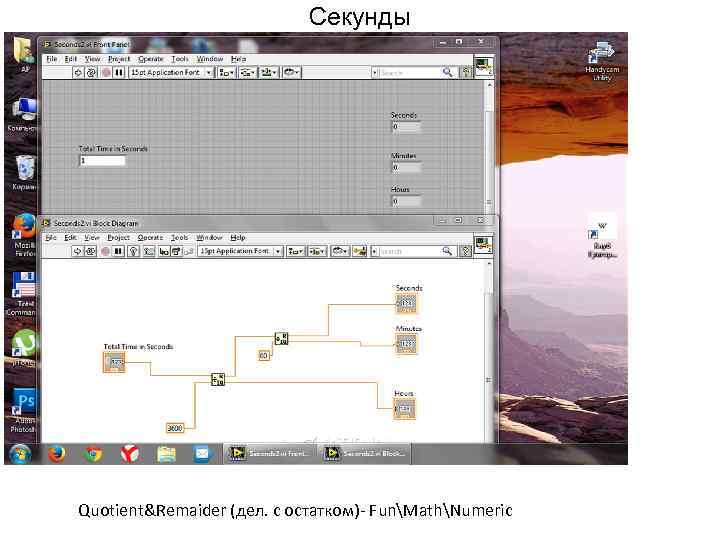Switch to Seconds2.vi Block Diagram taskbar button

[x=365, y=454]
